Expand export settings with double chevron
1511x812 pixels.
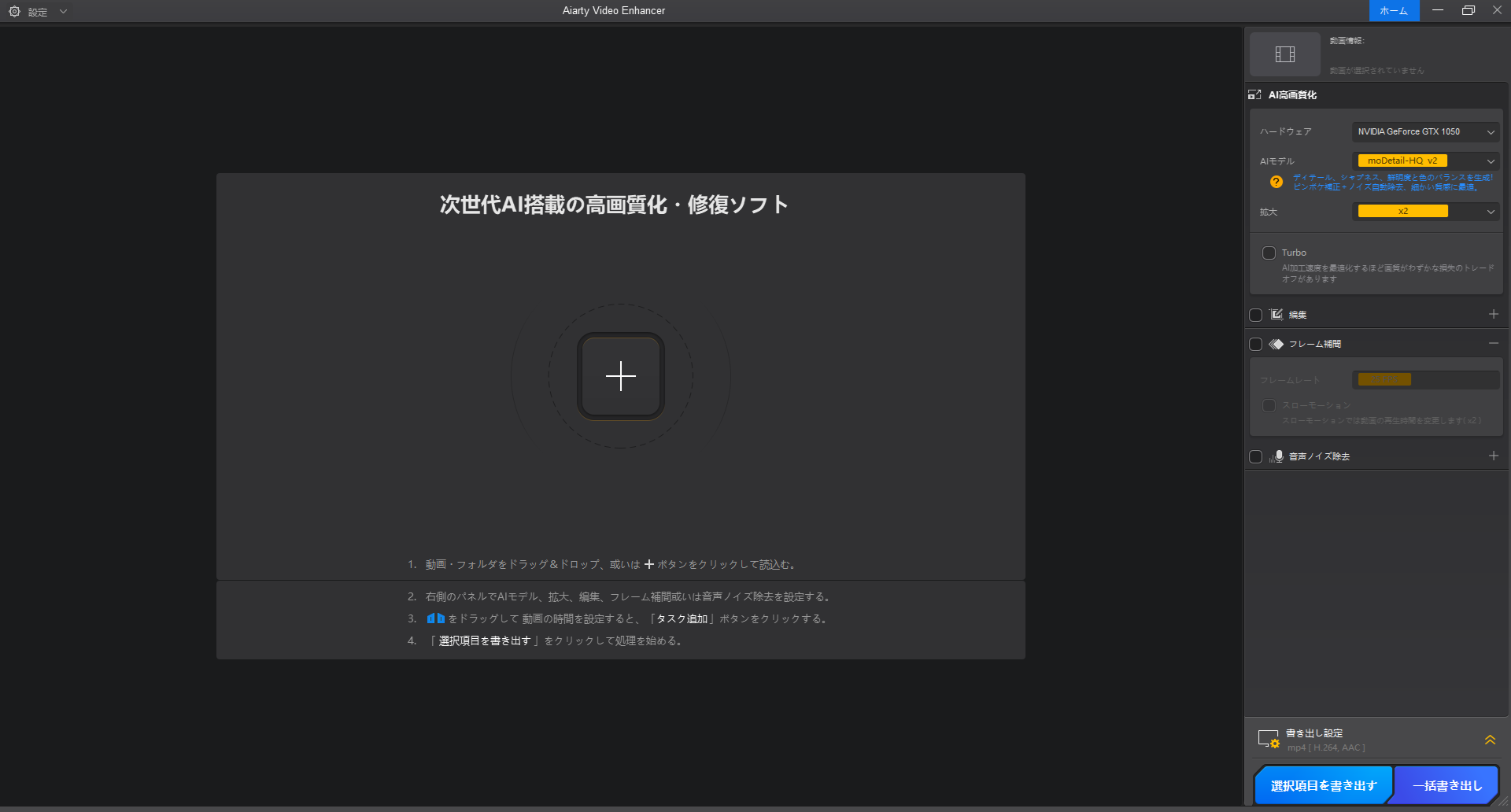tap(1490, 740)
